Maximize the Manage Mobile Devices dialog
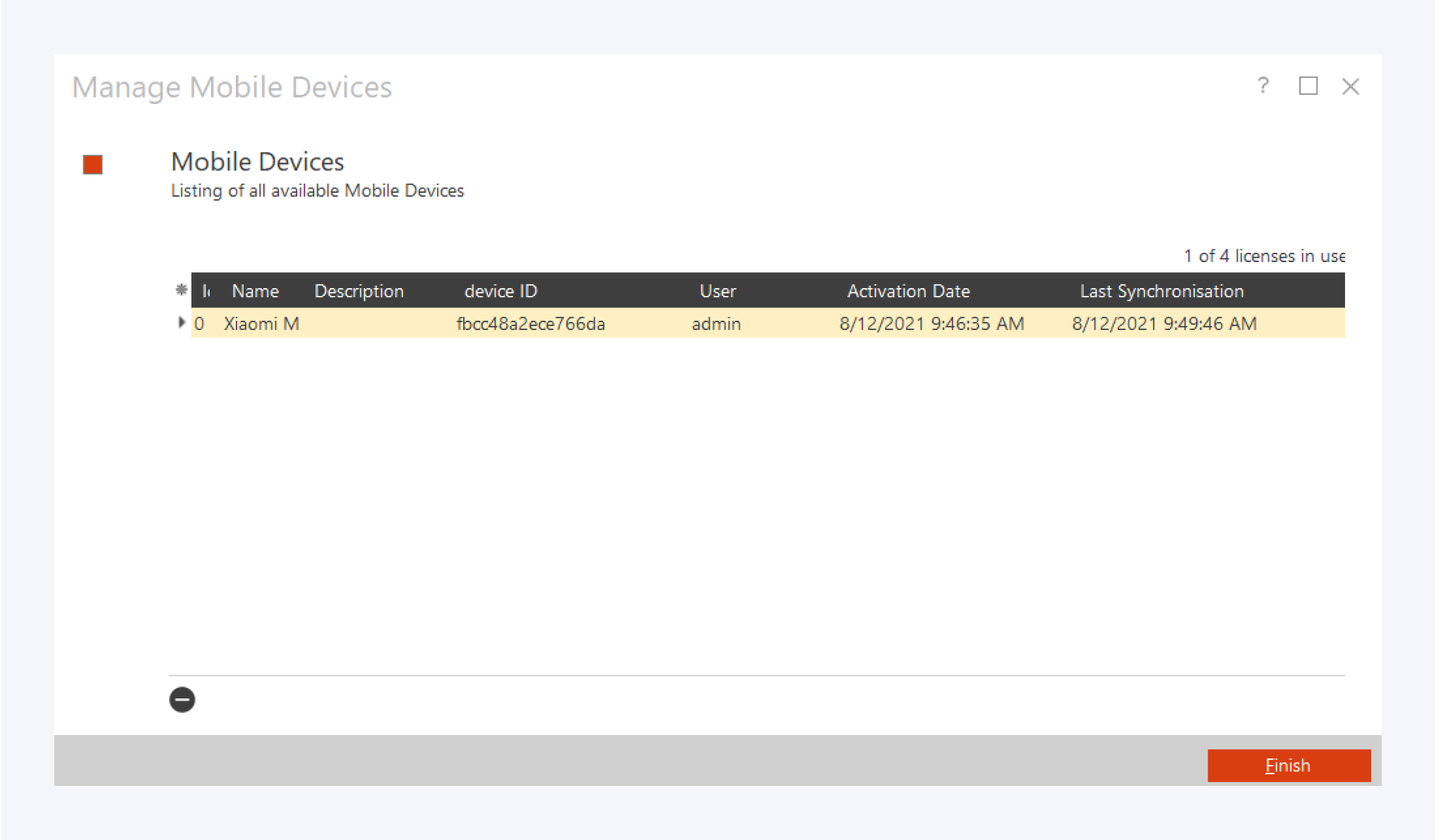Viewport: 1435px width, 840px height. (x=1308, y=86)
